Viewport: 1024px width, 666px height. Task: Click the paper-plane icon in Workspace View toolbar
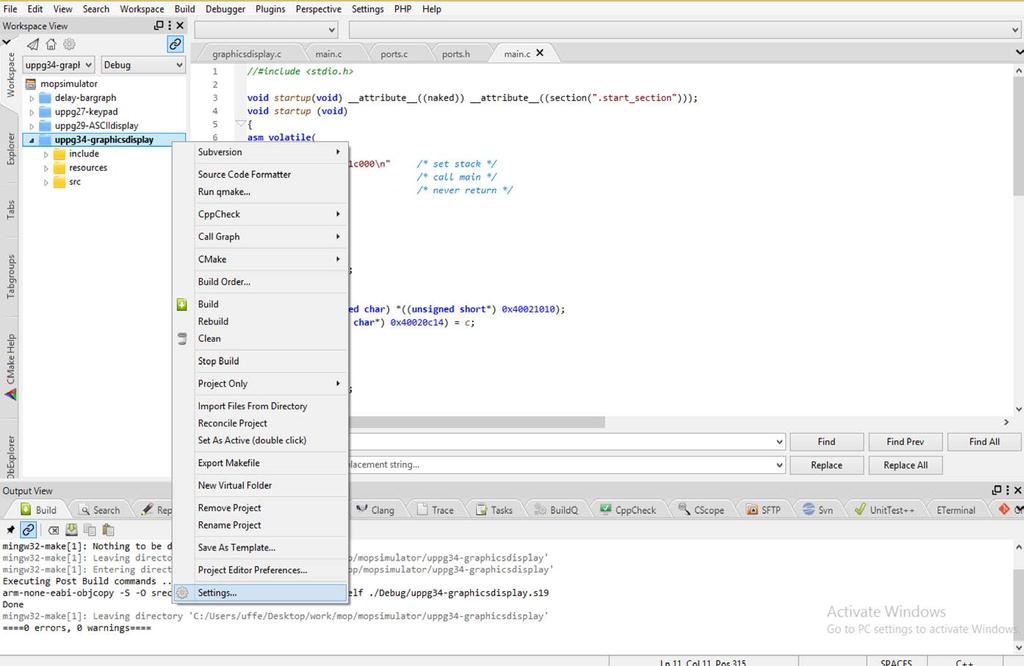point(33,44)
